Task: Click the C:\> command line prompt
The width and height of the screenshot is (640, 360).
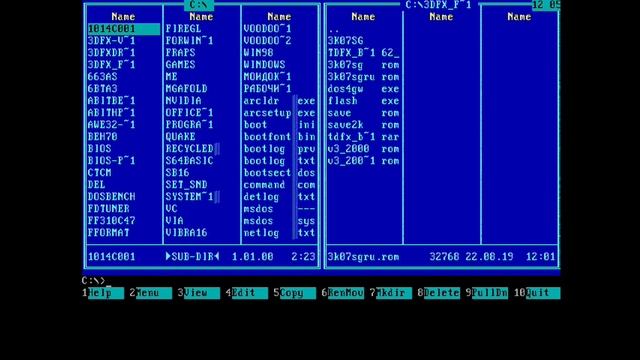Action: click(x=93, y=280)
